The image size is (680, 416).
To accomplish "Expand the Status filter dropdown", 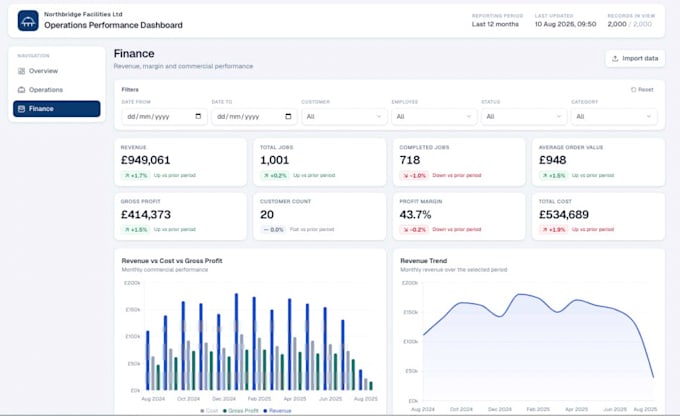I will tap(524, 116).
